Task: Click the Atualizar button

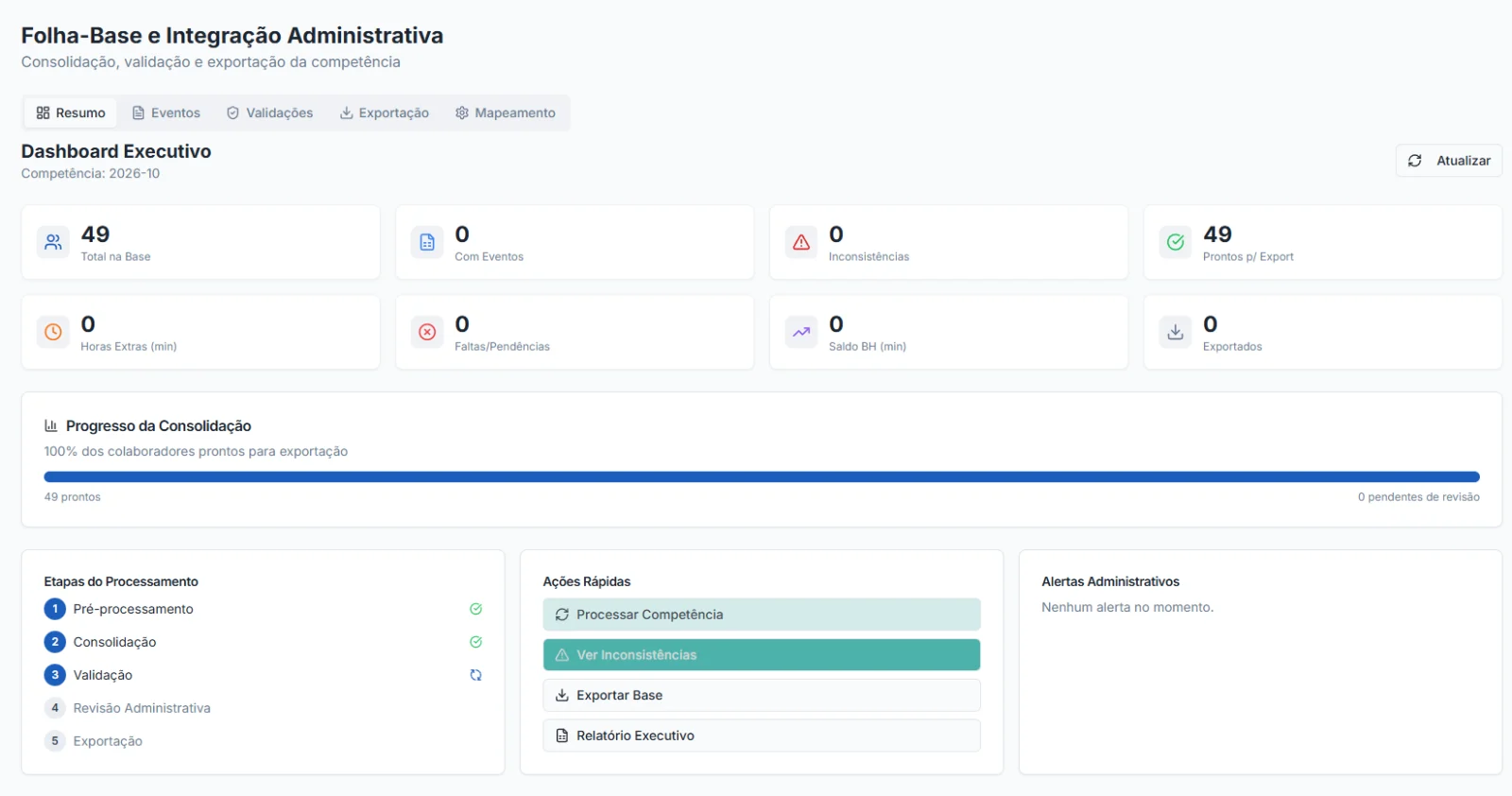Action: 1449,161
